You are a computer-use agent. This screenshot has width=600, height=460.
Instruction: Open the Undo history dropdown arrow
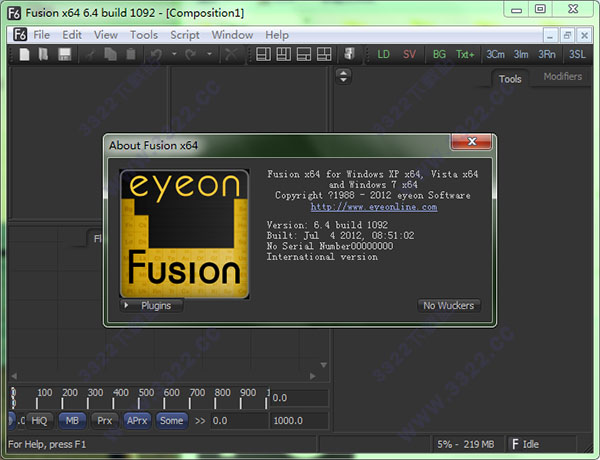[x=174, y=54]
